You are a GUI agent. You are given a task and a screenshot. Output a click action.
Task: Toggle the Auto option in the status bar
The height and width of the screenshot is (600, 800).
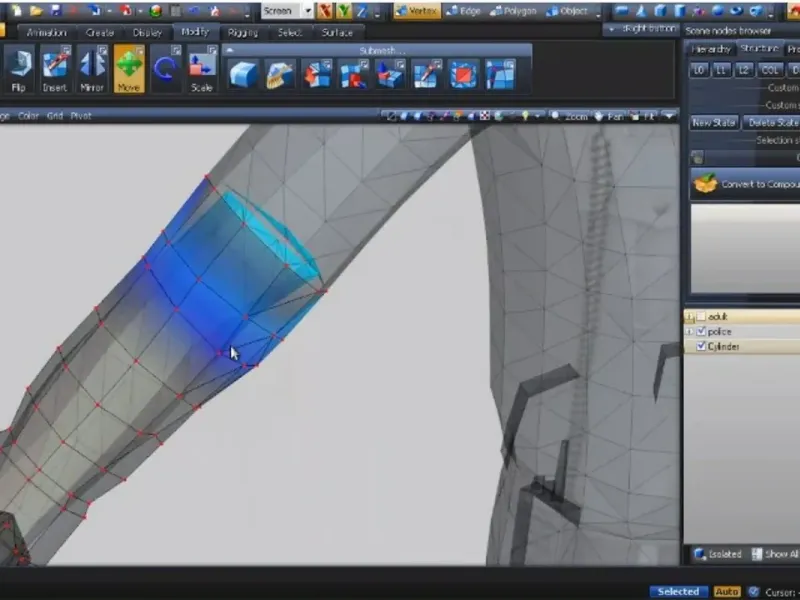(727, 591)
